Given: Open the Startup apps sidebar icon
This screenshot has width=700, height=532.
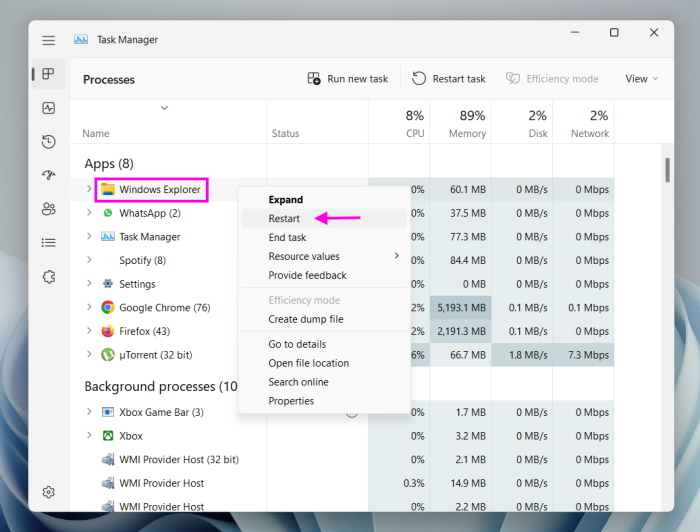Looking at the screenshot, I should 48,175.
